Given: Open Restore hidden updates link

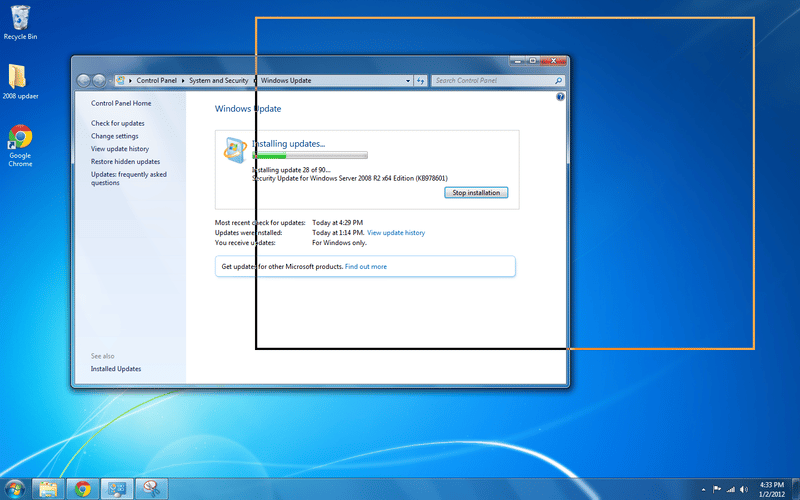Looking at the screenshot, I should tap(126, 162).
